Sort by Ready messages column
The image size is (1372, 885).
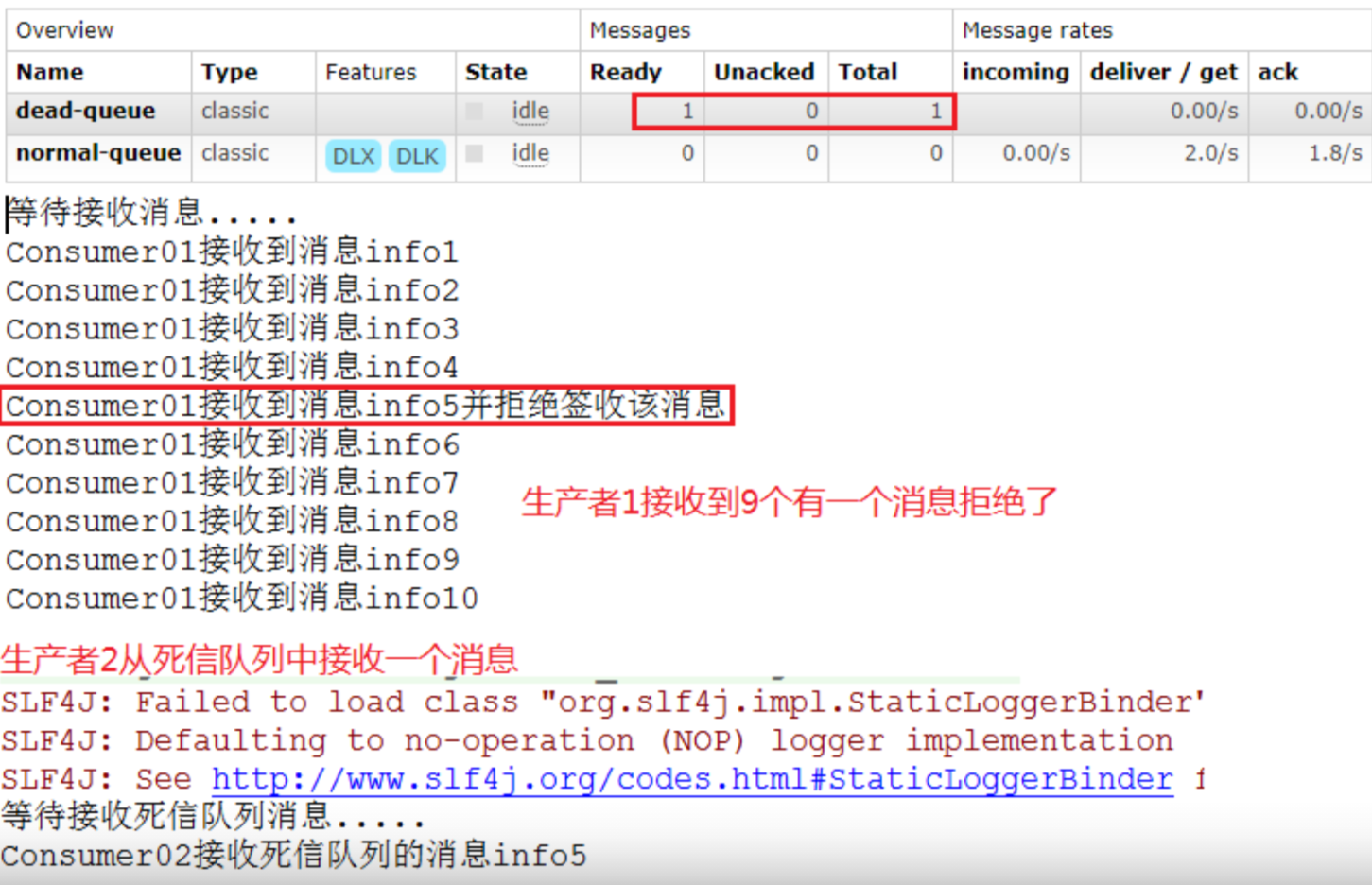click(626, 72)
